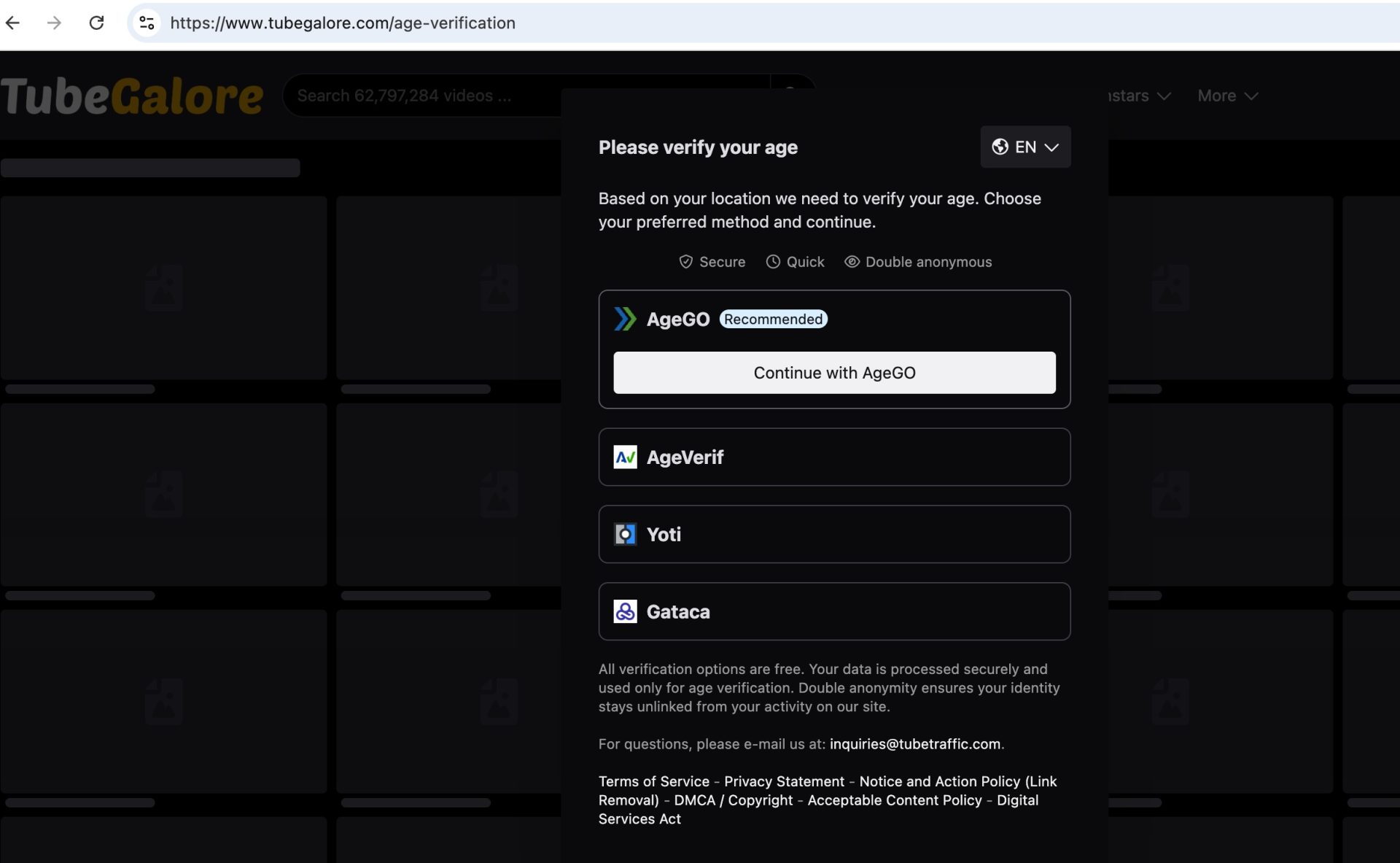The width and height of the screenshot is (1400, 863).
Task: Click the AgeGO provider name
Action: pyautogui.click(x=678, y=320)
